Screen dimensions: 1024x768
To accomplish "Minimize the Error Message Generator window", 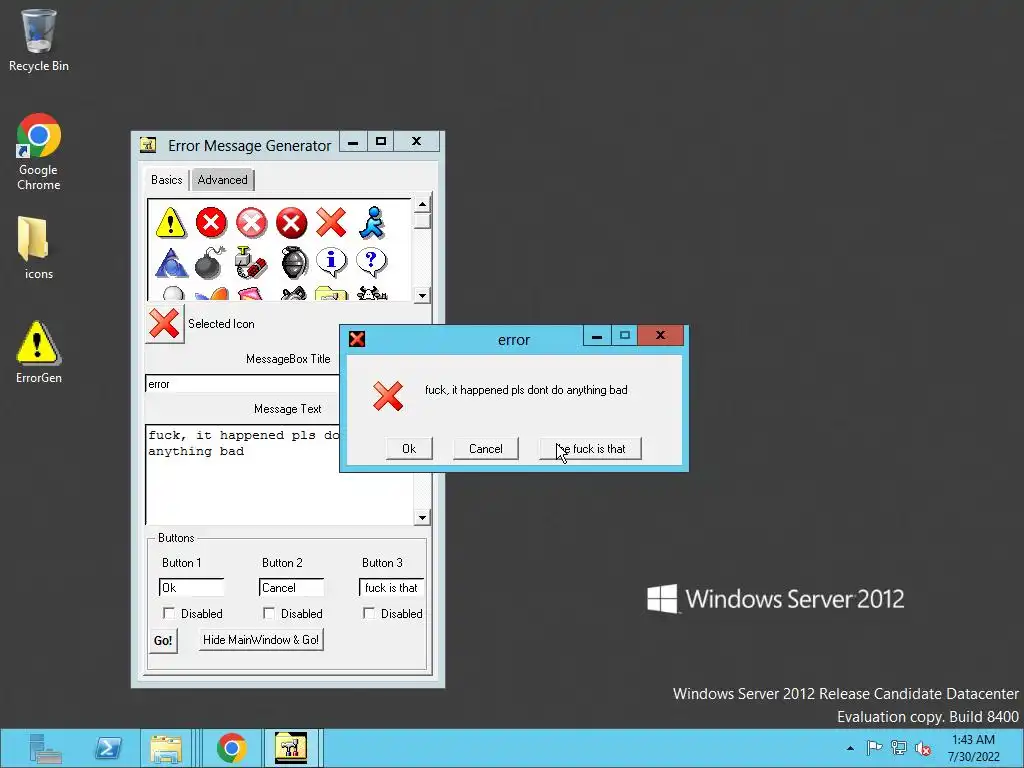I will (x=353, y=142).
